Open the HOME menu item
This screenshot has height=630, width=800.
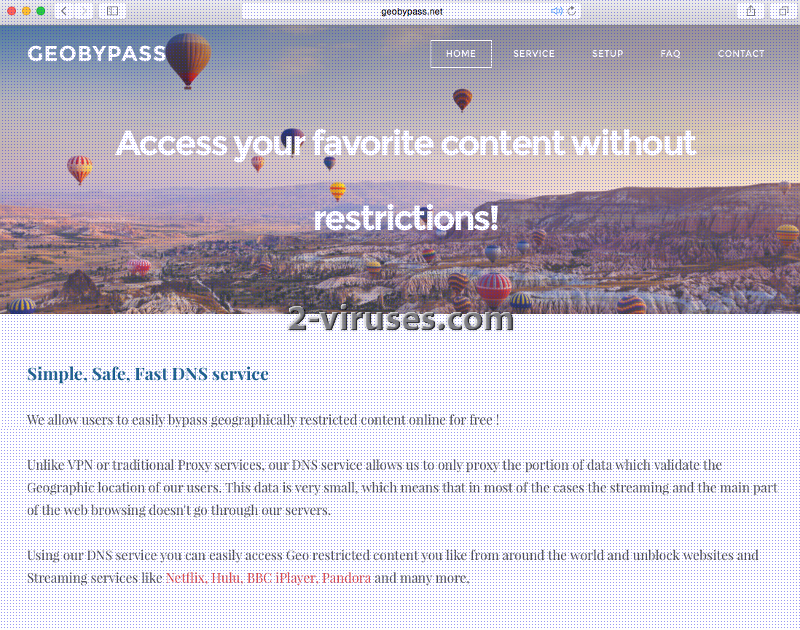(461, 54)
